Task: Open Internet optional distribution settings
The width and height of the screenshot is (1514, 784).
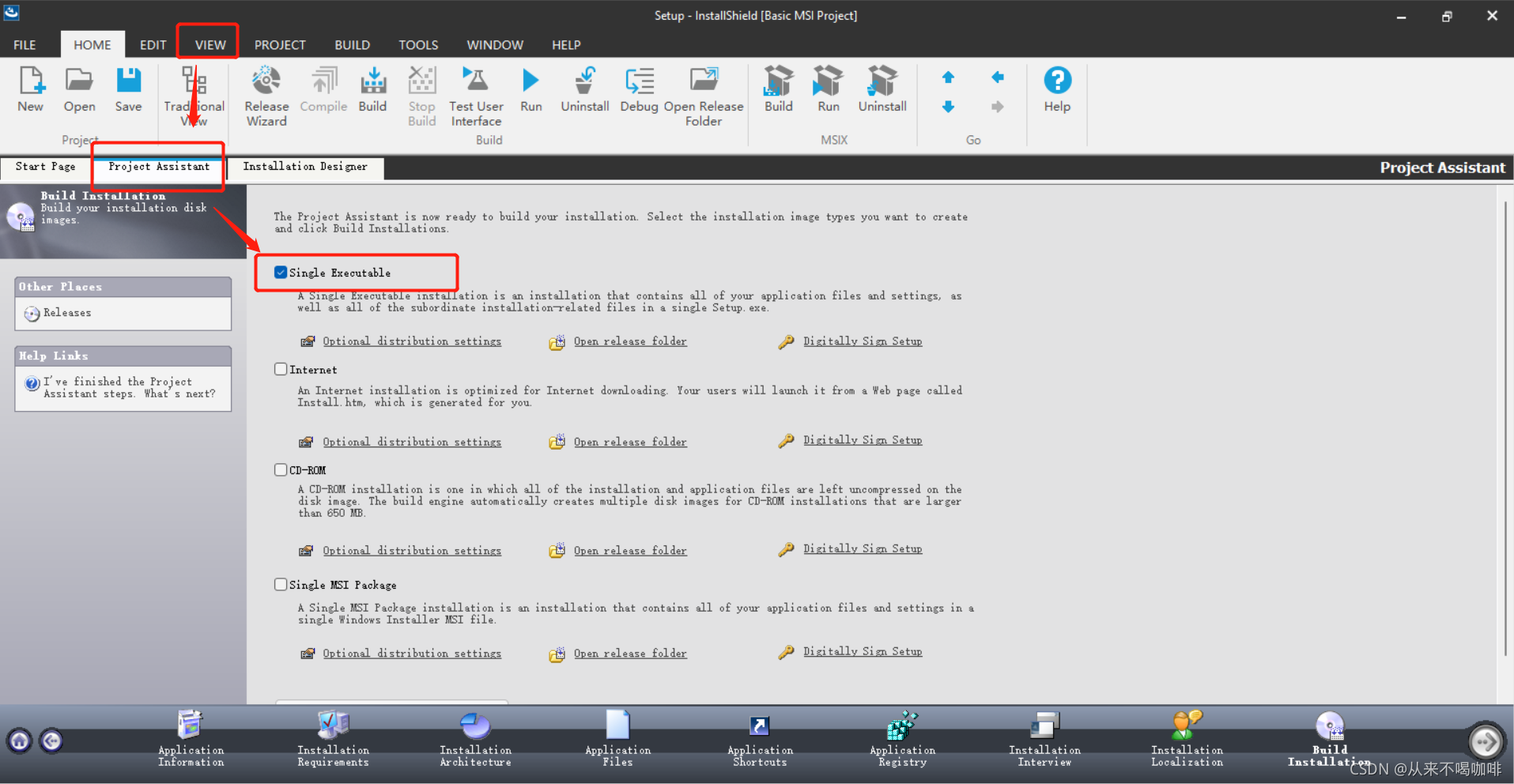Action: click(x=412, y=442)
